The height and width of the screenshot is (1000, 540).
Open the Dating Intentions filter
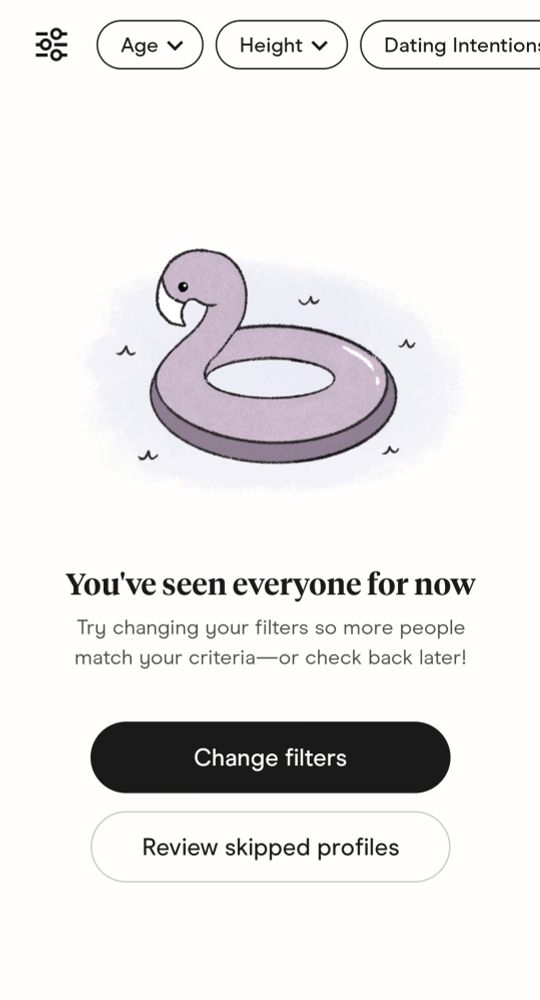click(x=450, y=45)
